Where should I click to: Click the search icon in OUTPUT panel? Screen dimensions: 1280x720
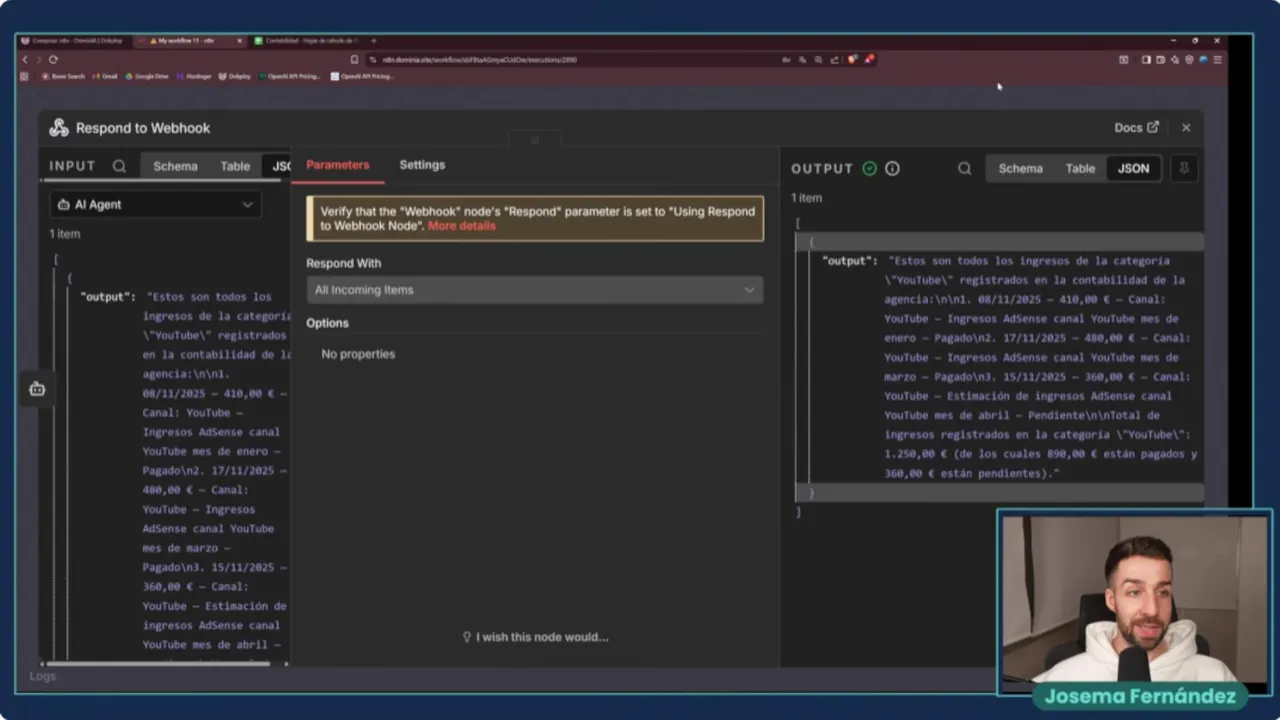965,168
